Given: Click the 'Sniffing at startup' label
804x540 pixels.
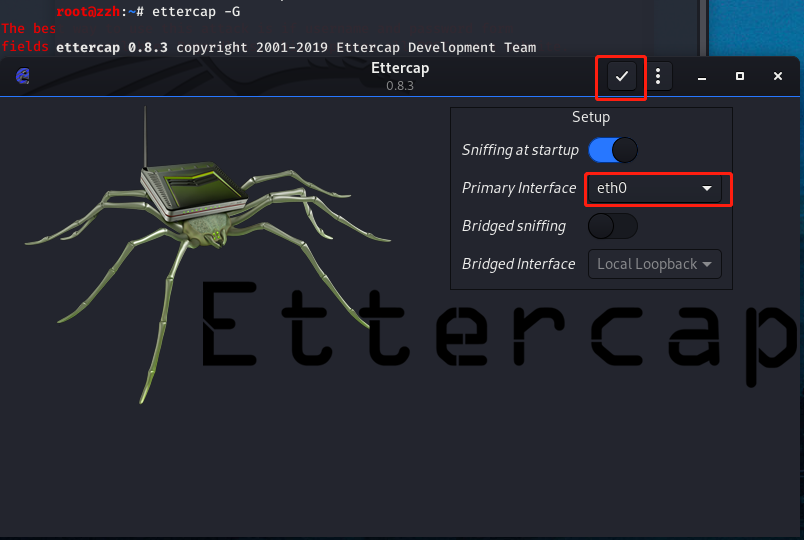Looking at the screenshot, I should point(520,150).
